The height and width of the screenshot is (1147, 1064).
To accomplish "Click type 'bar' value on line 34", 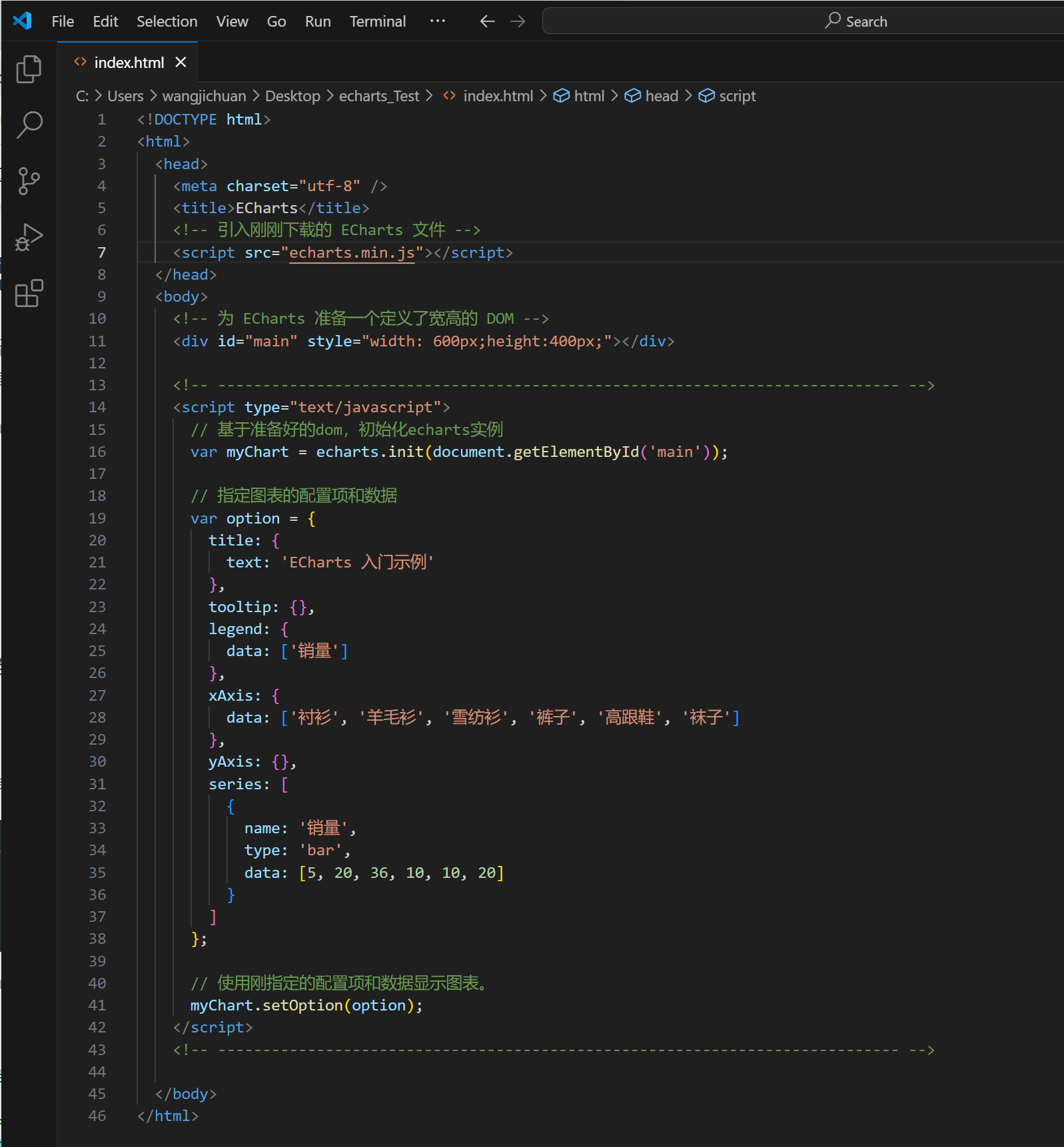I will pos(324,850).
